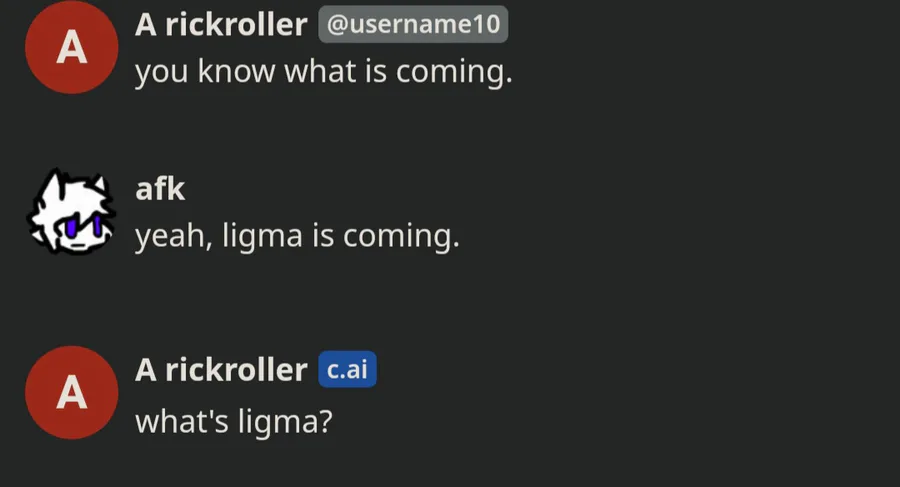
Task: Click the blue c.ai badge
Action: [x=347, y=369]
